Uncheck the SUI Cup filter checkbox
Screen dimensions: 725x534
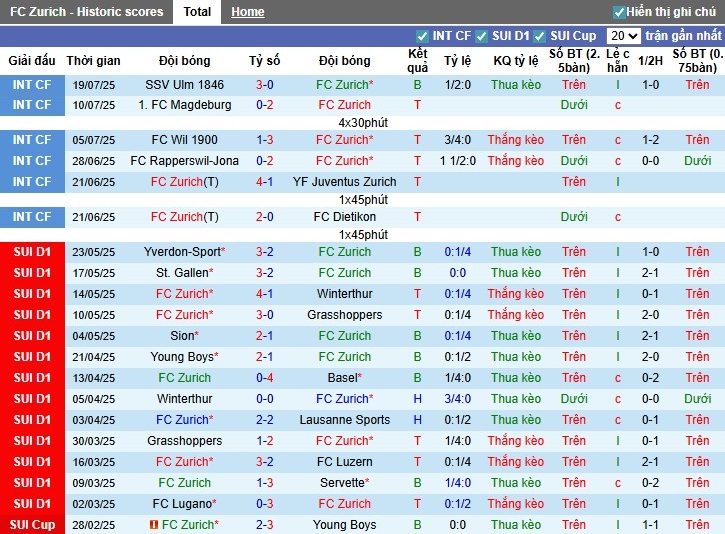pyautogui.click(x=539, y=36)
